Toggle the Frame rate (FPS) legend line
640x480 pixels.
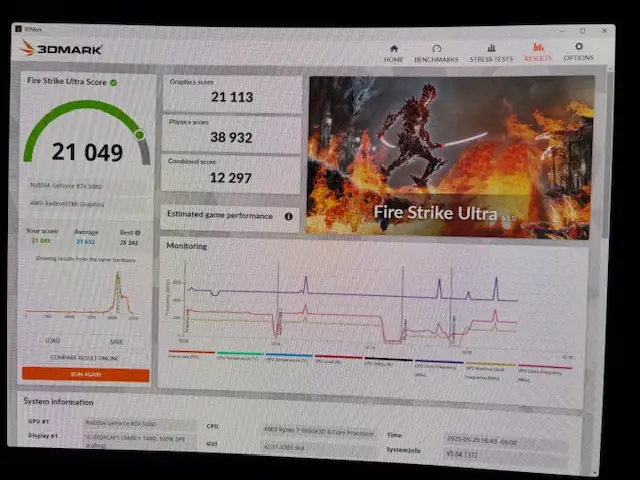point(191,354)
